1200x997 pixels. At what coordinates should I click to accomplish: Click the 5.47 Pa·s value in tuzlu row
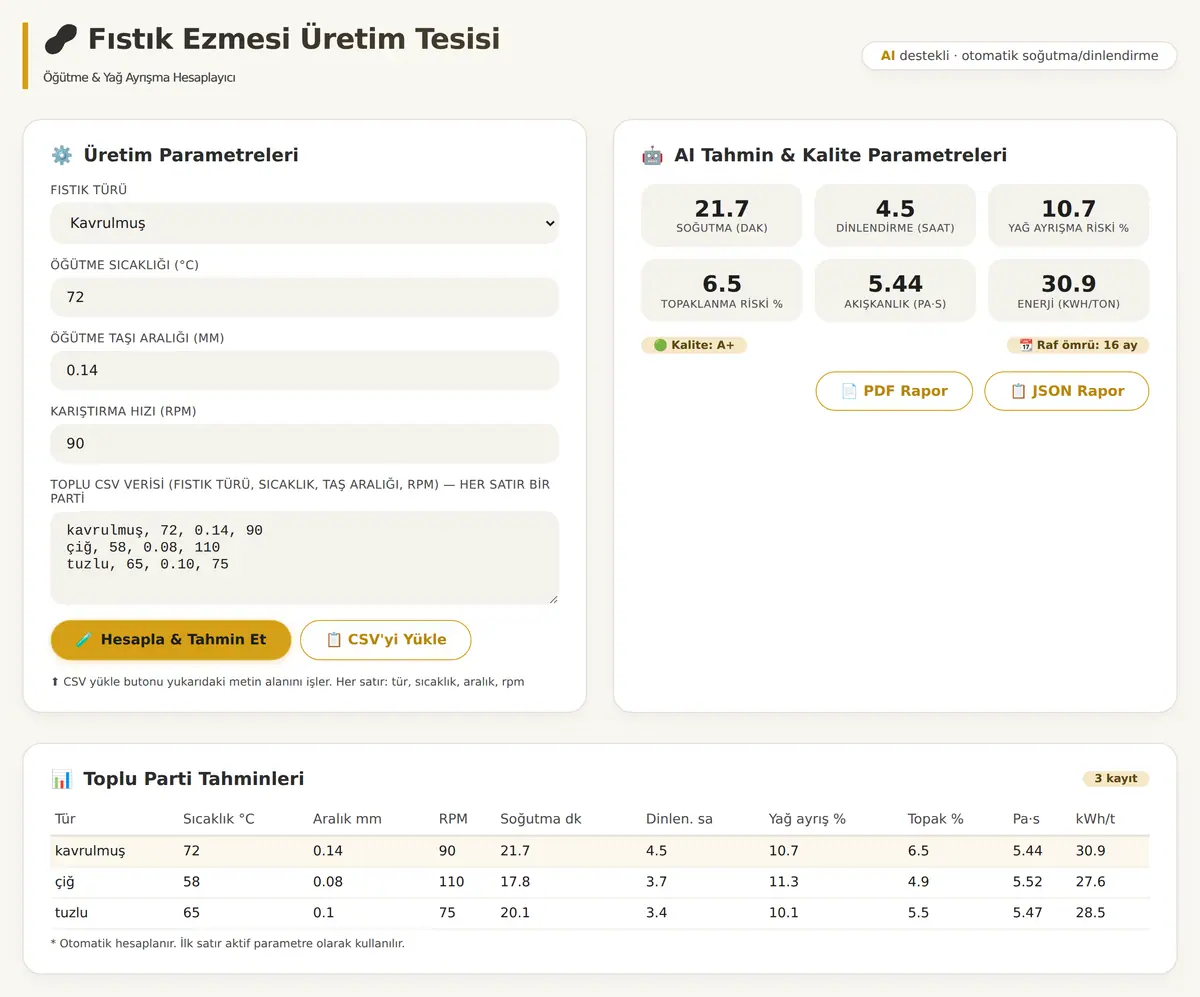click(x=1028, y=913)
